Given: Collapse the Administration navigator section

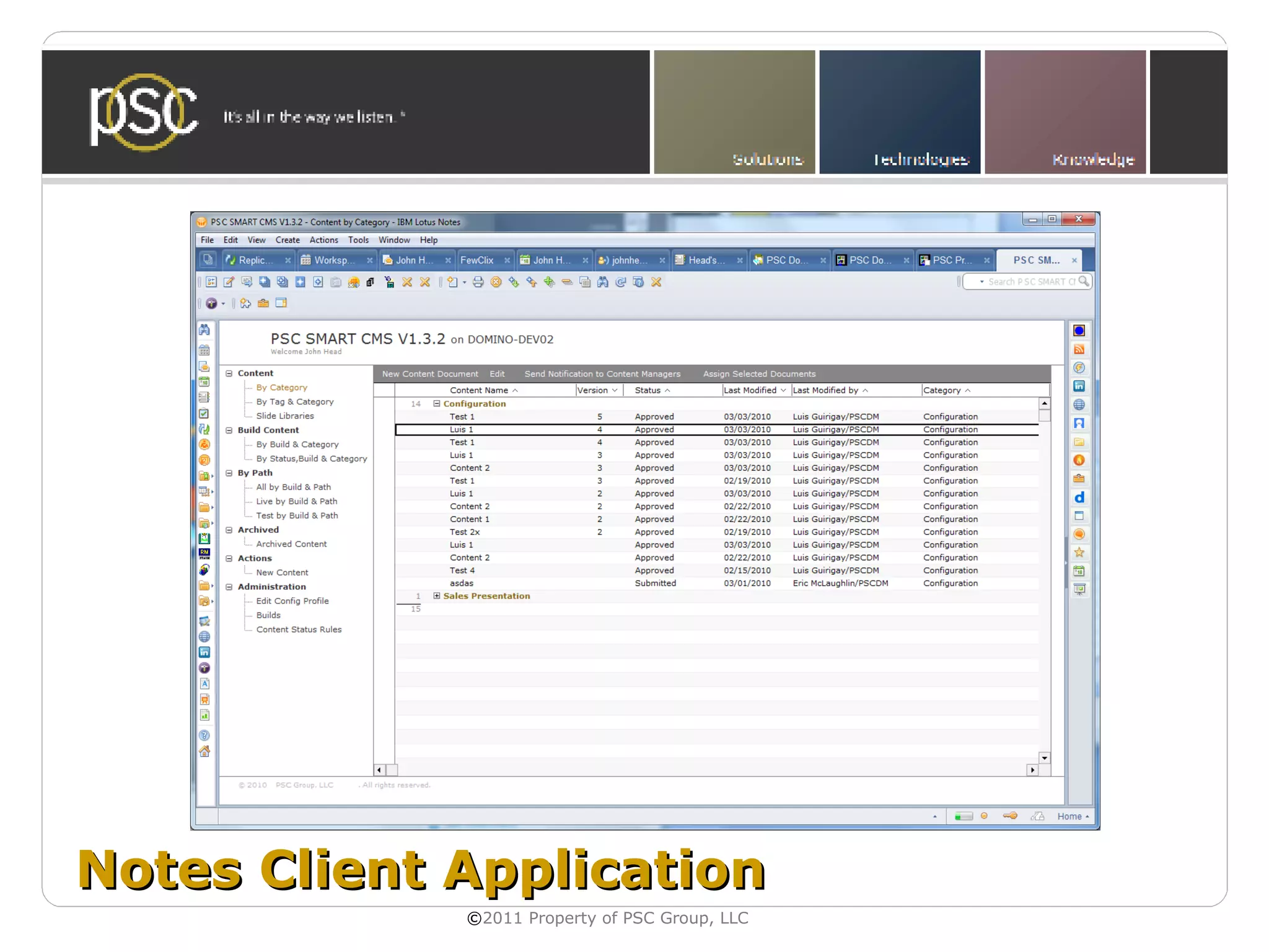Looking at the screenshot, I should pos(229,587).
